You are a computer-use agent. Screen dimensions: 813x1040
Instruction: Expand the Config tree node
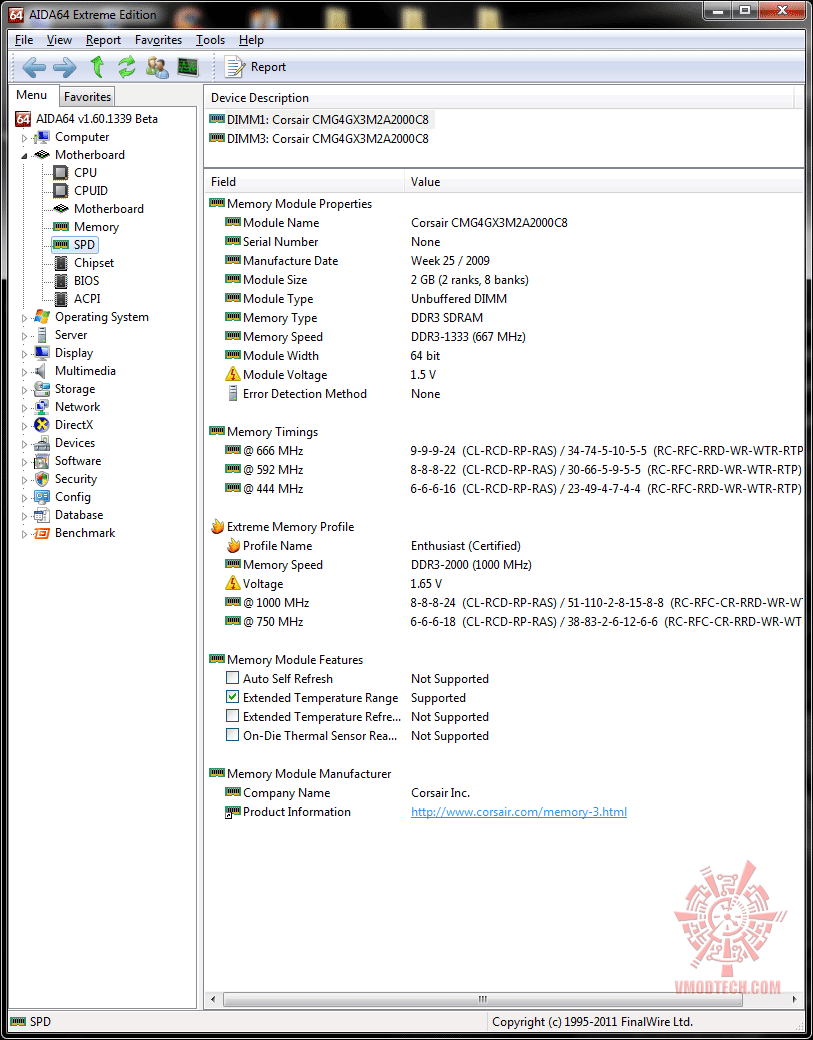tap(25, 497)
